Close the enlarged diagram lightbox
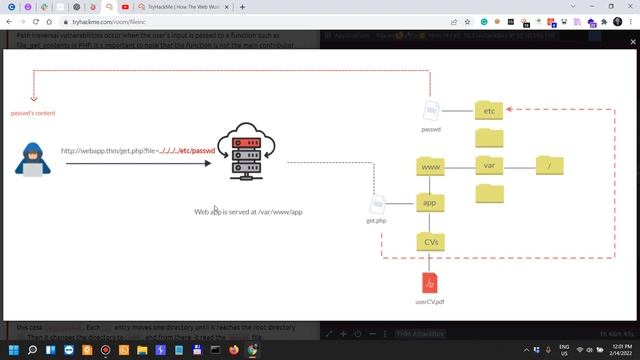This screenshot has height=360, width=640. (633, 42)
